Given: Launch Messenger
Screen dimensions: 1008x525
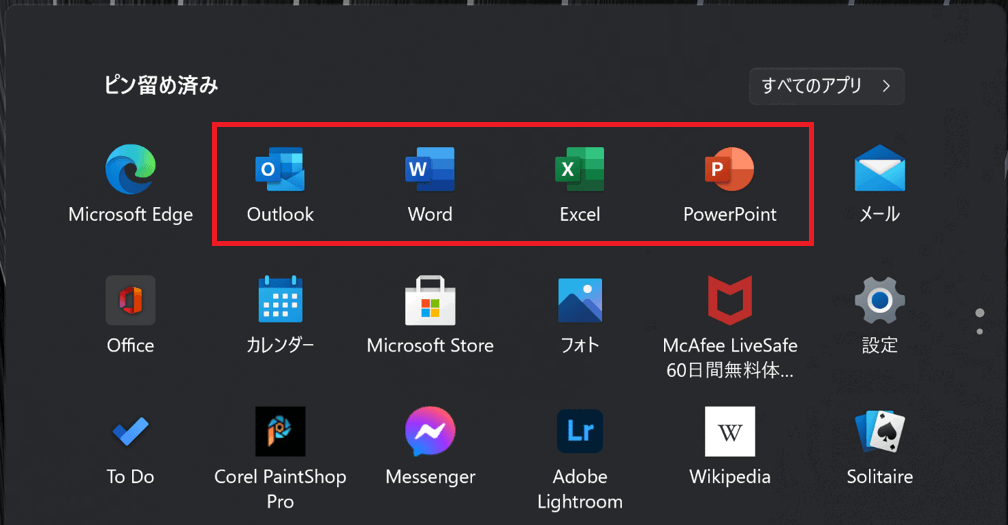Looking at the screenshot, I should pos(430,431).
